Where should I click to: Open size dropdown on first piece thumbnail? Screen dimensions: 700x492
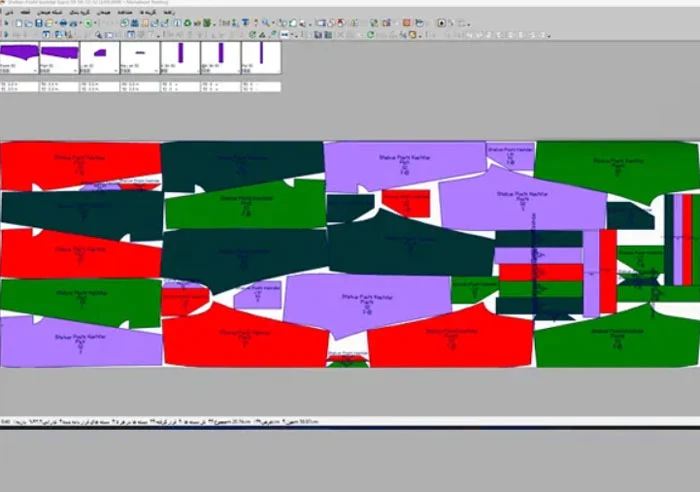click(35, 71)
